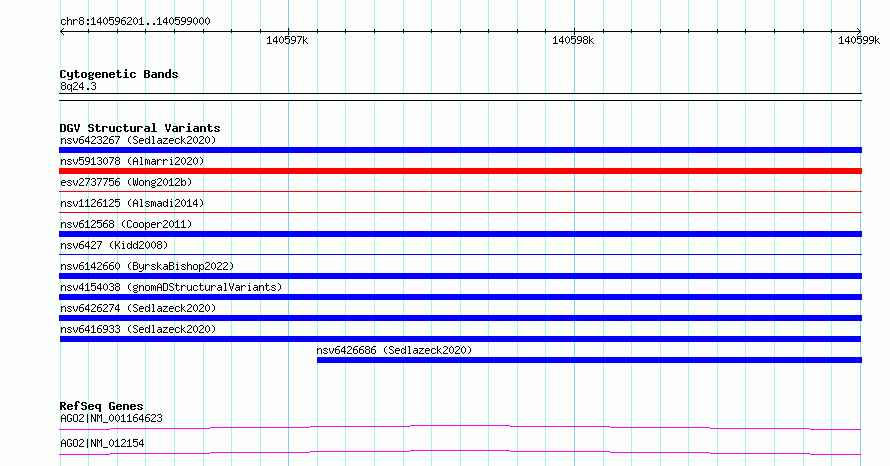Open gene AGO2|NM_012154 label
Viewport: 890px width, 466px height.
tap(102, 443)
